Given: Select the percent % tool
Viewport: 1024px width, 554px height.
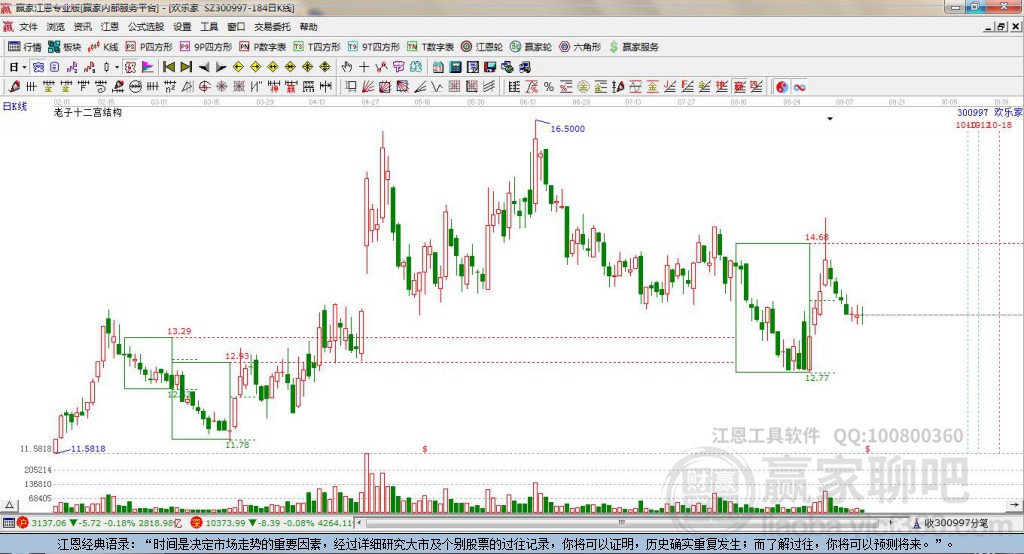Looking at the screenshot, I should tap(549, 87).
